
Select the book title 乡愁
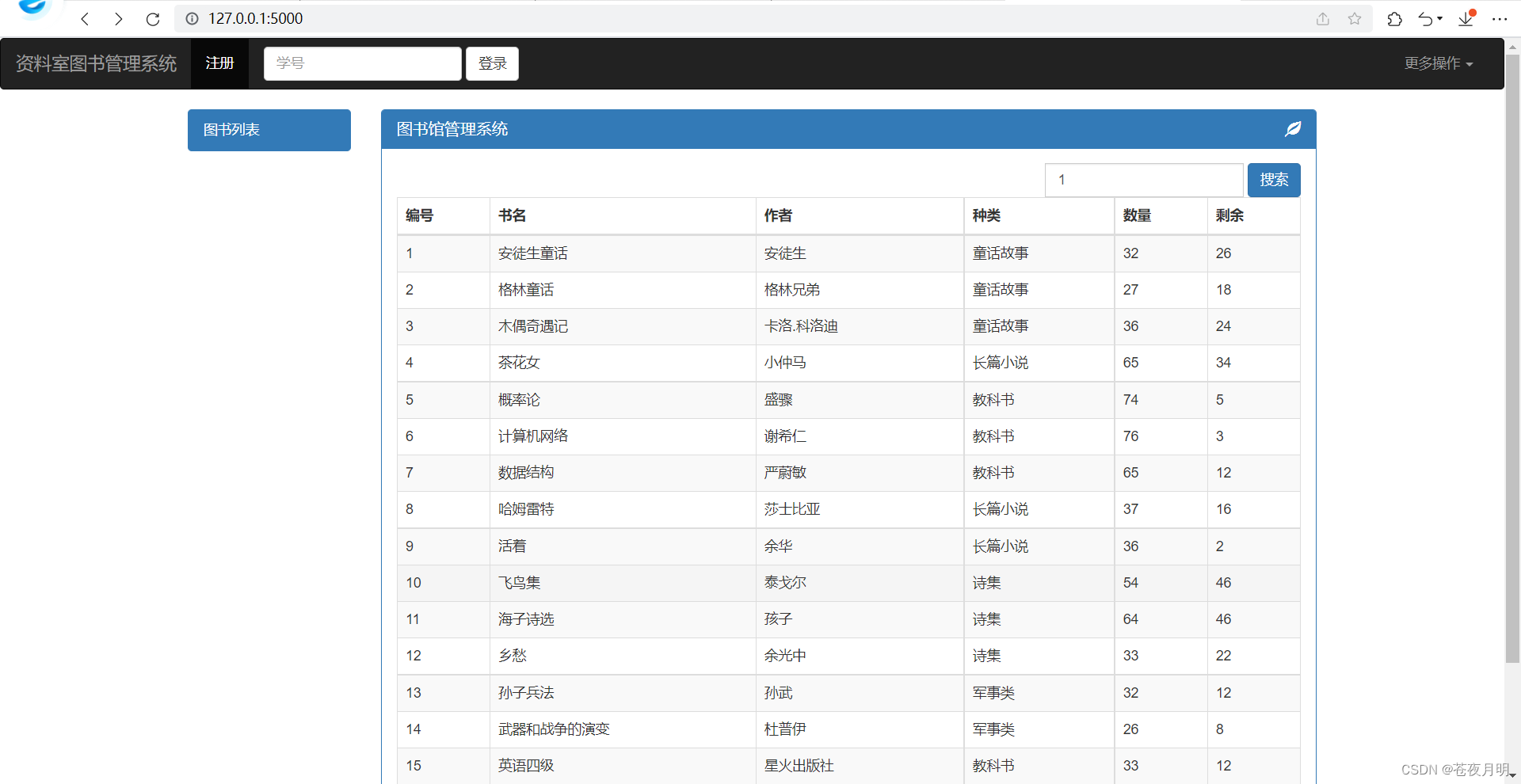point(512,656)
